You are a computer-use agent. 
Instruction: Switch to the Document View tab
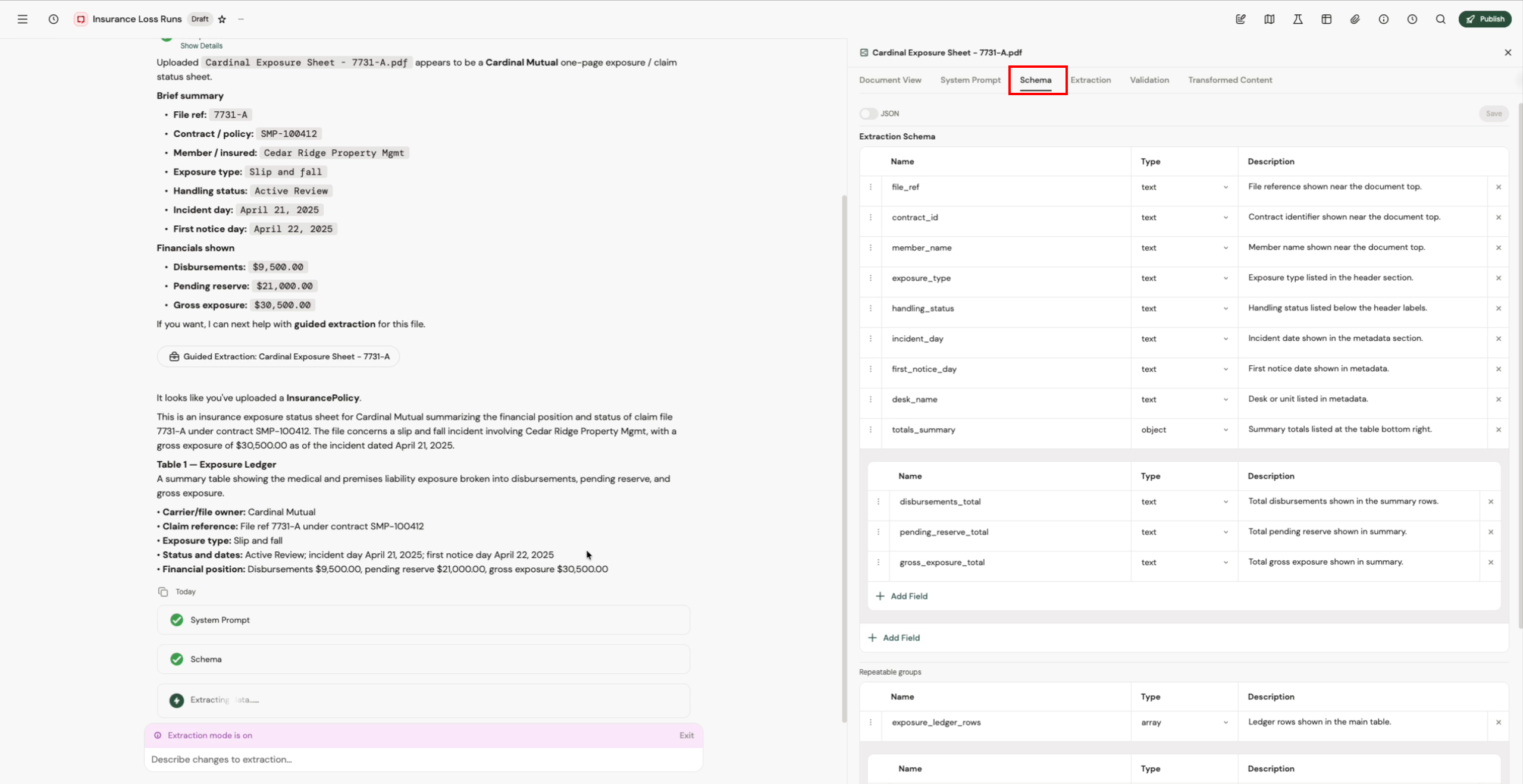point(890,80)
